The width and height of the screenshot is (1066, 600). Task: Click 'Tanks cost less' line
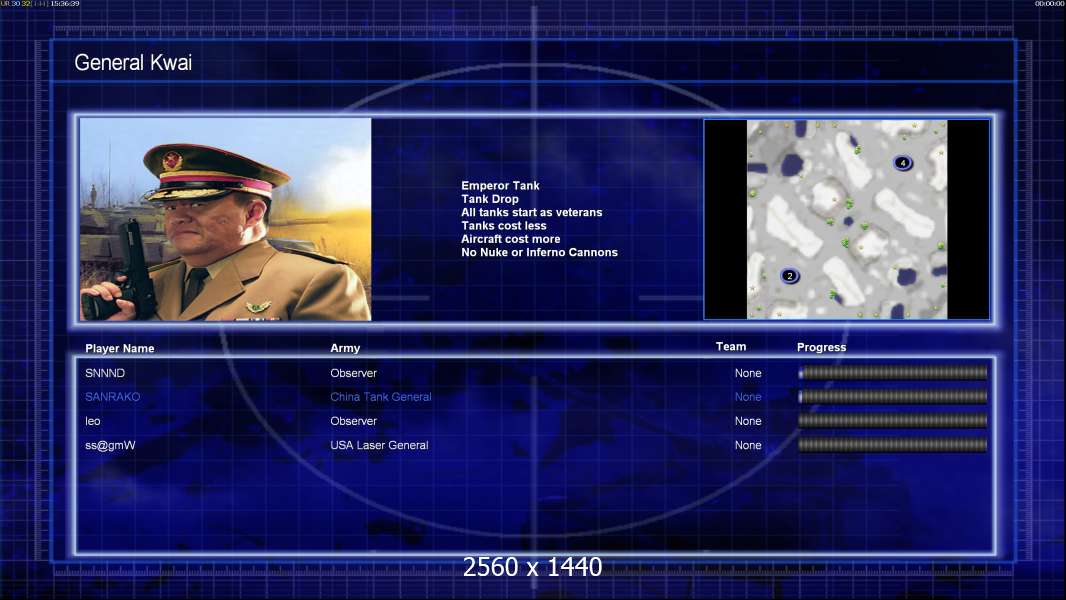coord(504,226)
